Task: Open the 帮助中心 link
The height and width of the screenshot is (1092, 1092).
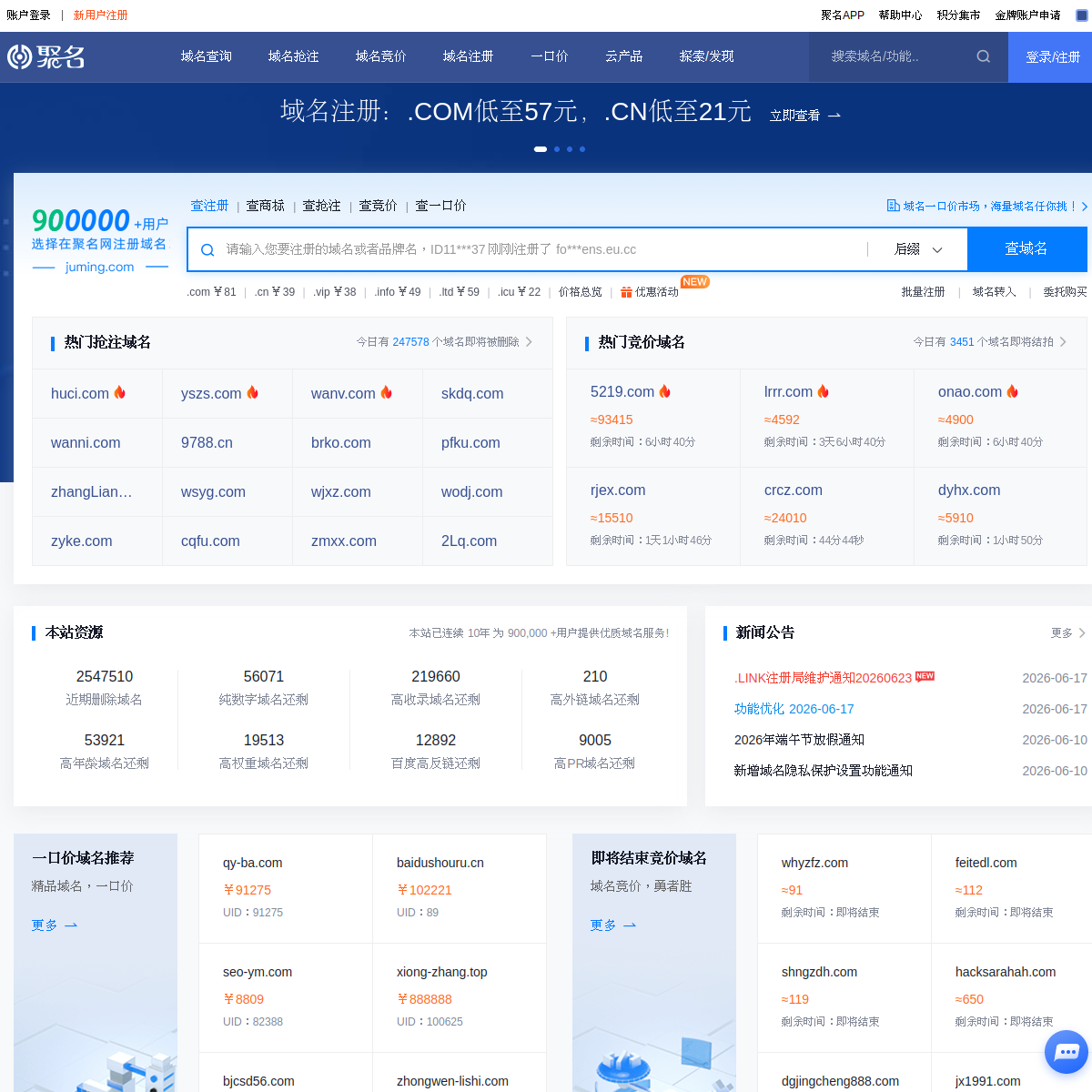Action: (x=901, y=15)
